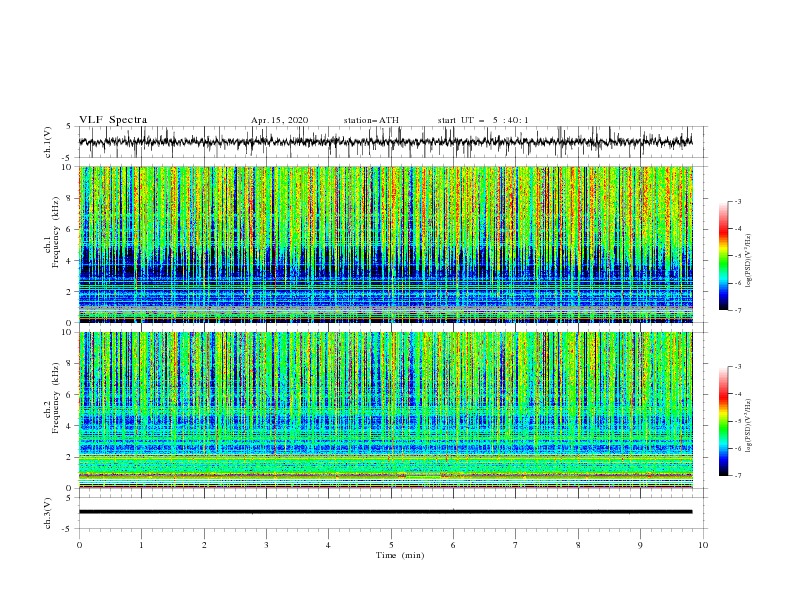The width and height of the screenshot is (792, 612).
Task: Click the "-3" tick on upper colorbar
Action: coord(737,201)
